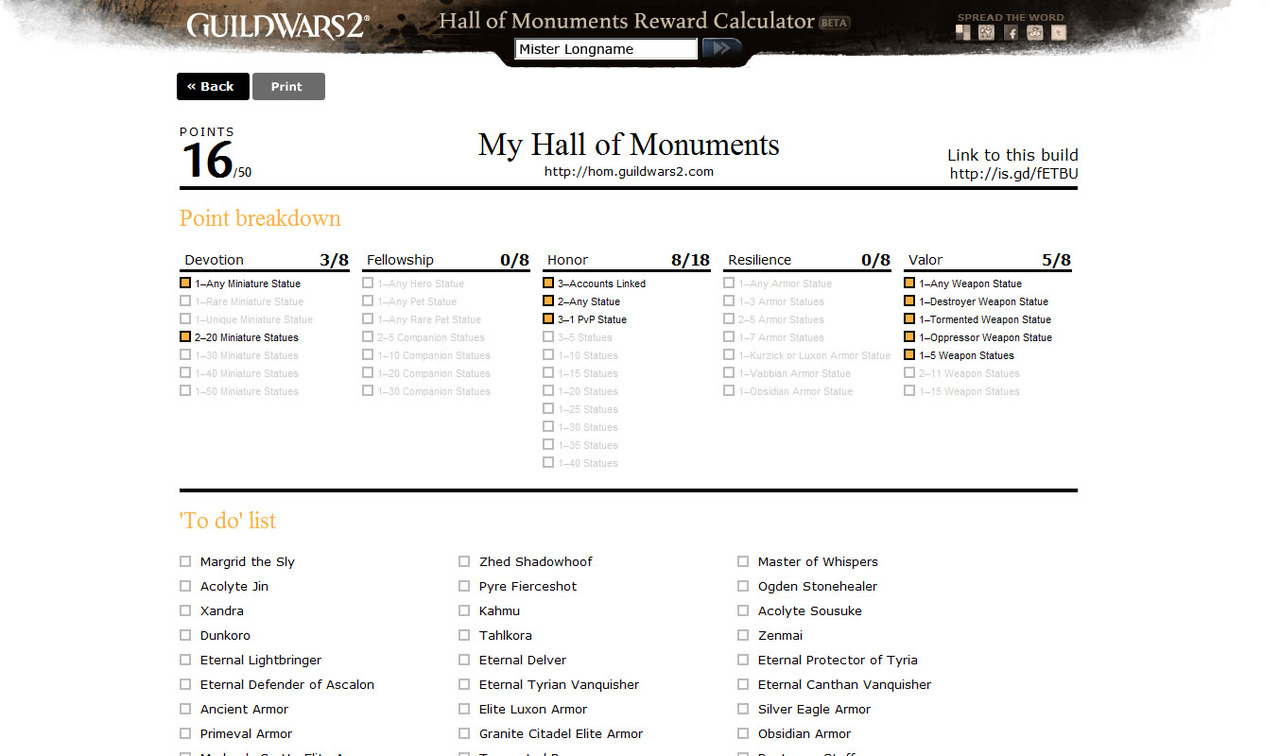Check 1–30 Companion Statues

point(368,391)
